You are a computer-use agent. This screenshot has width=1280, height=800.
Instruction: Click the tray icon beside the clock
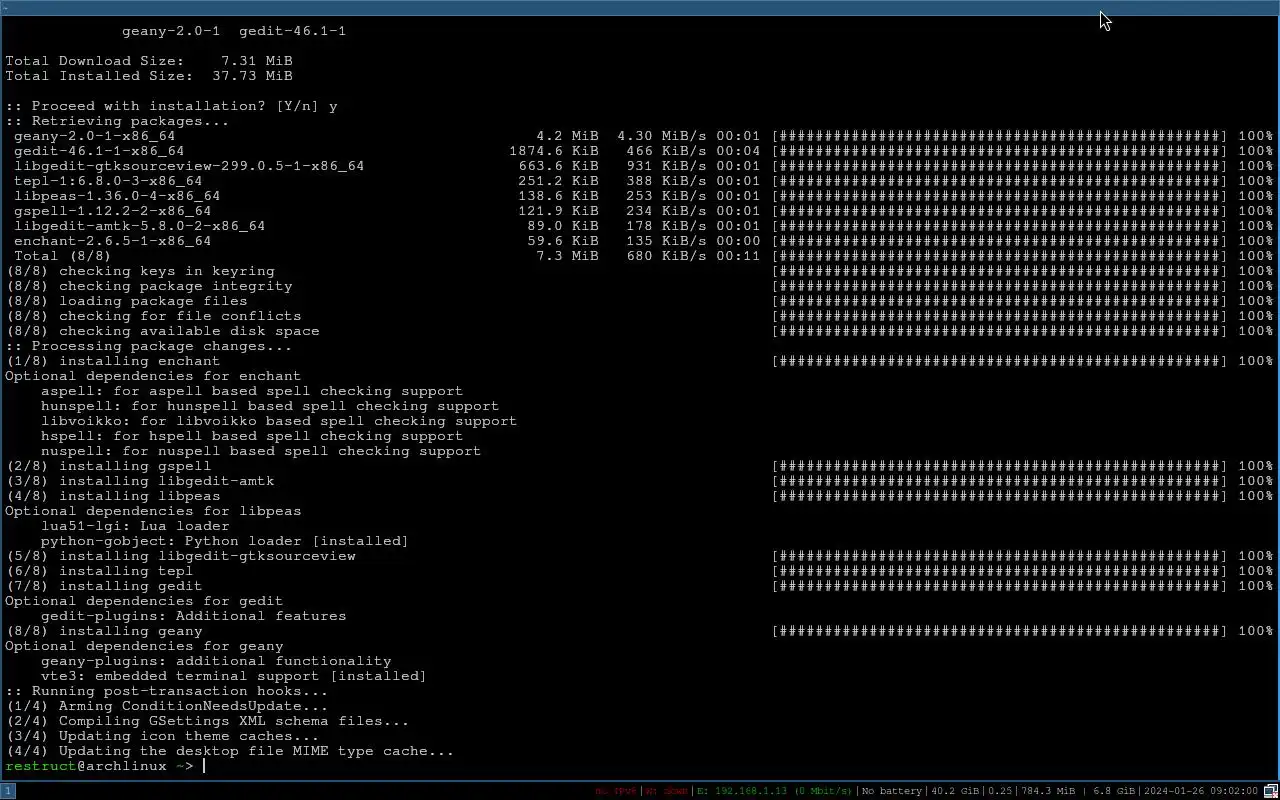pyautogui.click(x=1272, y=791)
